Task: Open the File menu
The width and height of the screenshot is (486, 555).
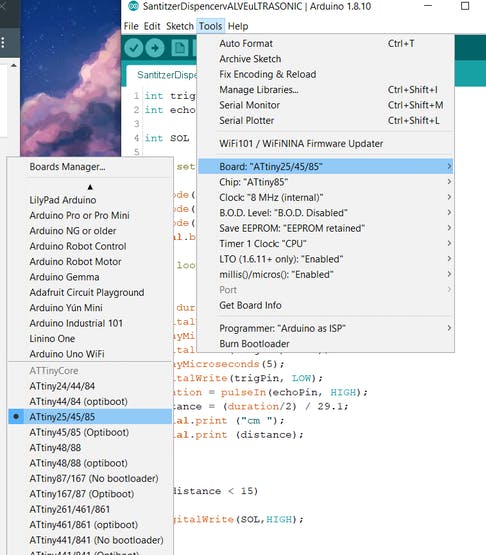Action: click(131, 26)
